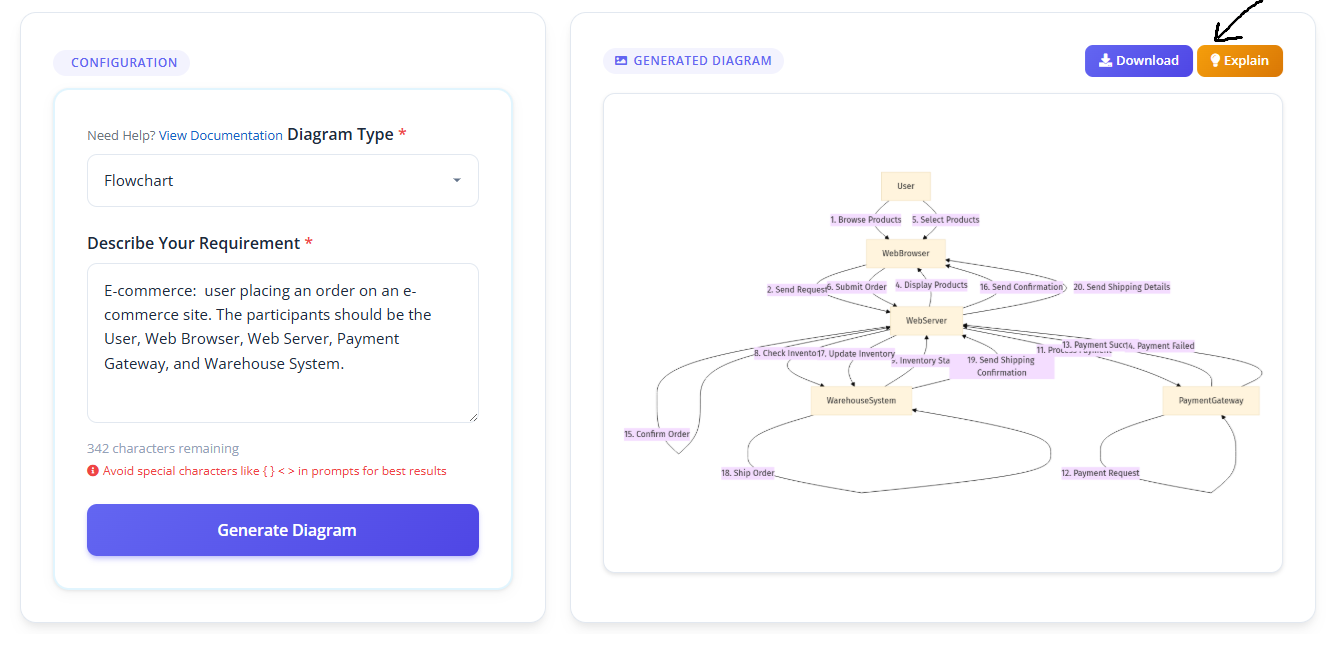Screen dimensions: 1341x645
Task: Select the WebBrowser node in the diagram
Action: tap(906, 253)
